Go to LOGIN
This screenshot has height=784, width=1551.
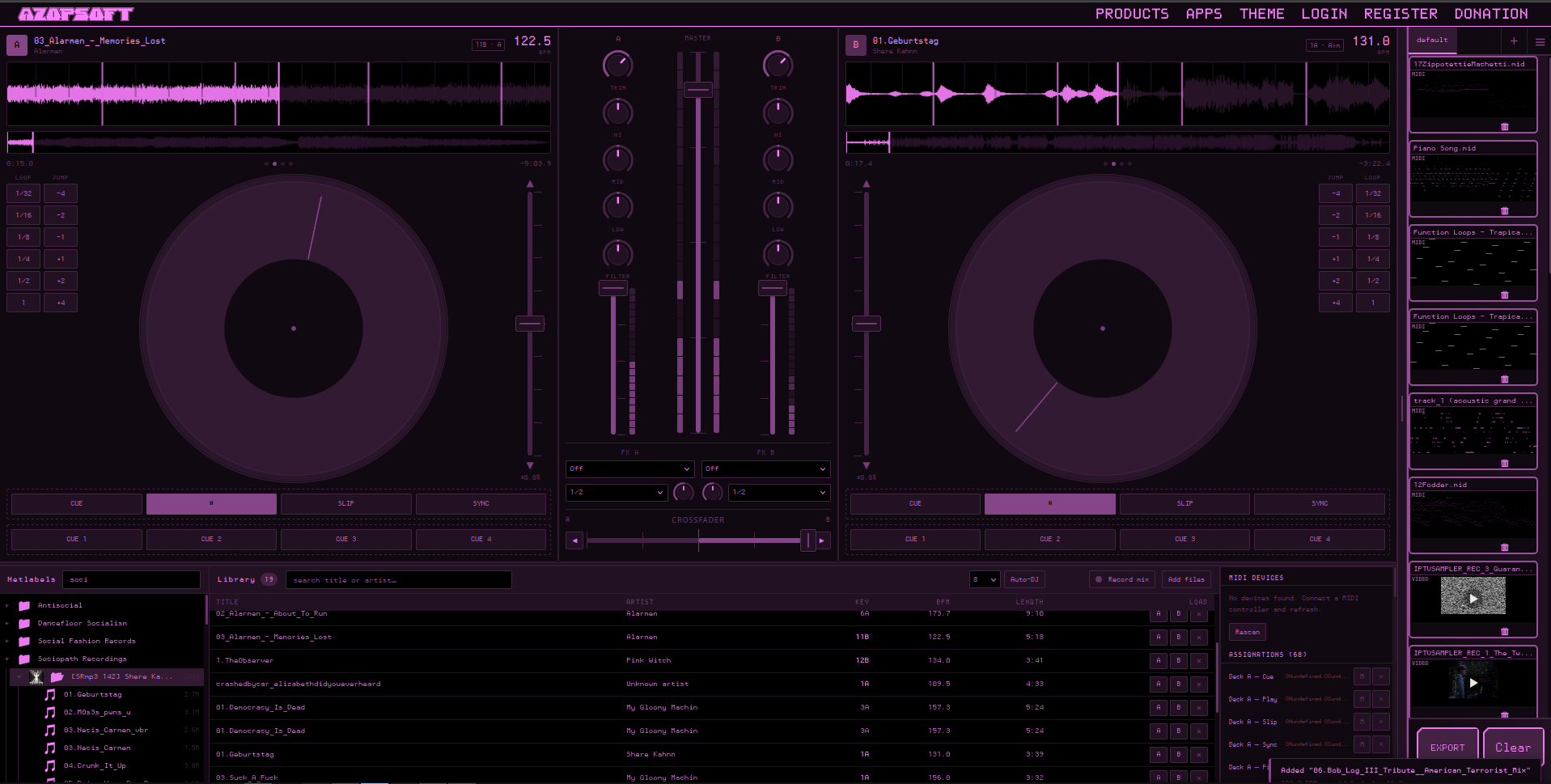pos(1324,14)
